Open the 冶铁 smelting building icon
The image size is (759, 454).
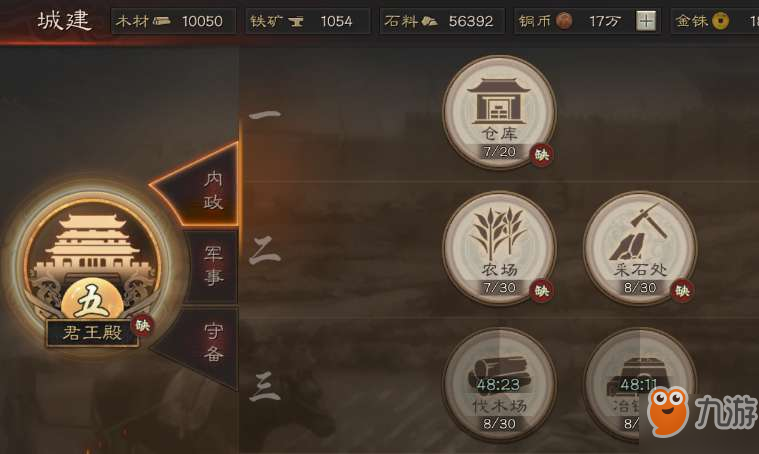click(640, 384)
